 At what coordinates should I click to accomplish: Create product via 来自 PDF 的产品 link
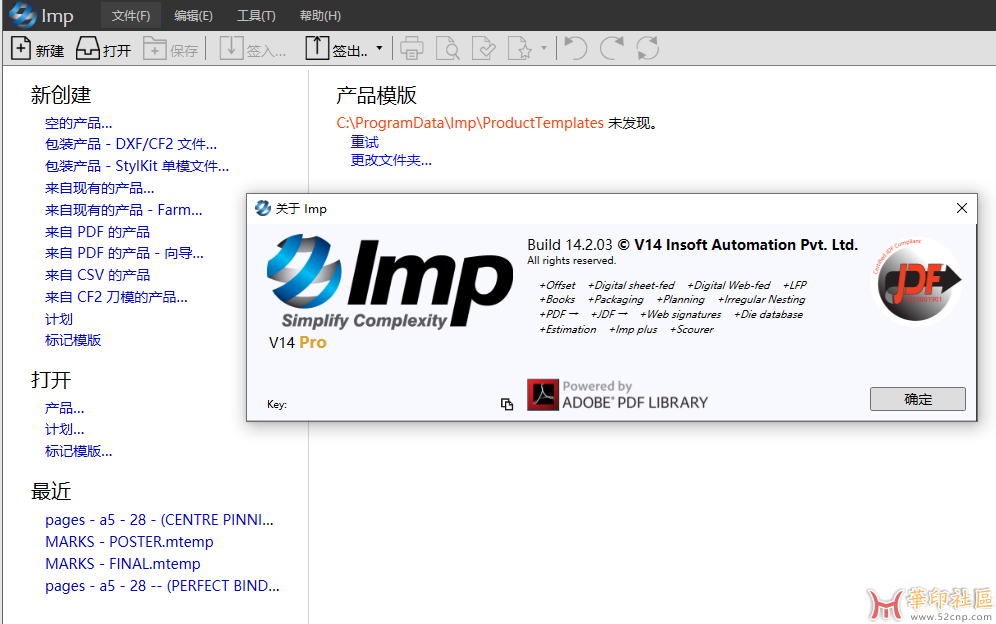click(97, 232)
